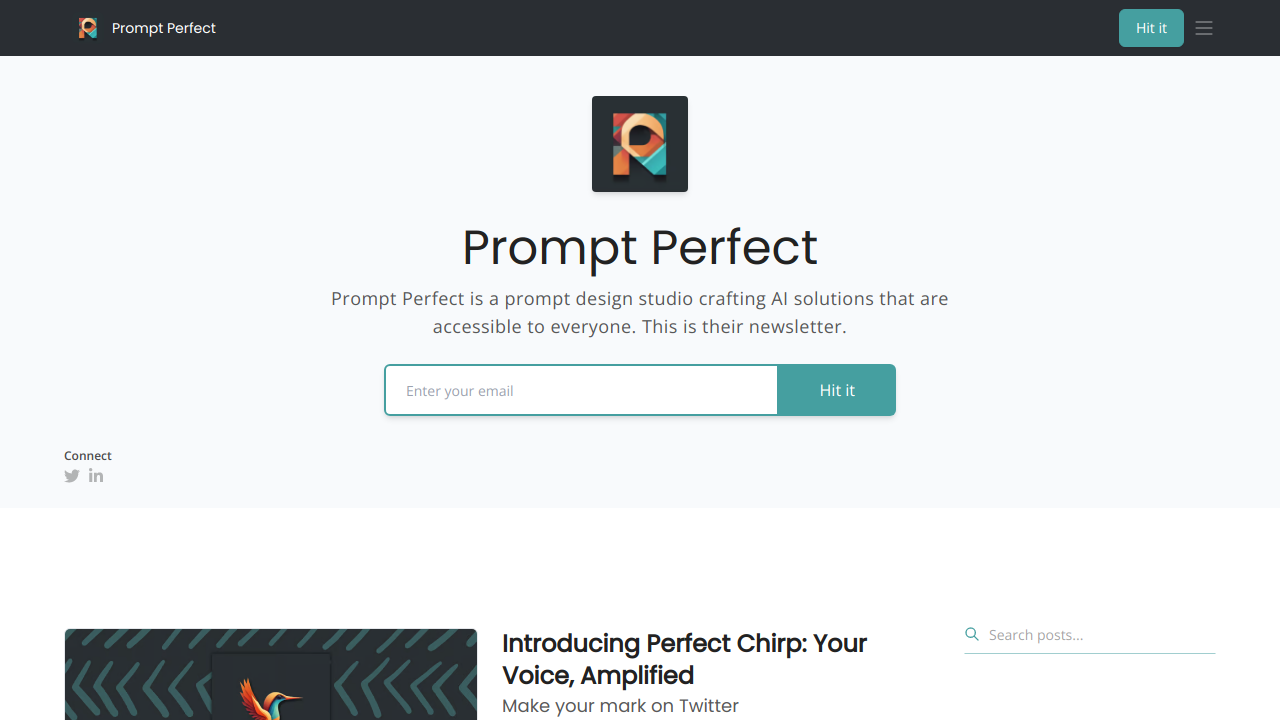Image resolution: width=1280 pixels, height=720 pixels.
Task: Click the empty dark area of the top navbar
Action: click(x=660, y=28)
